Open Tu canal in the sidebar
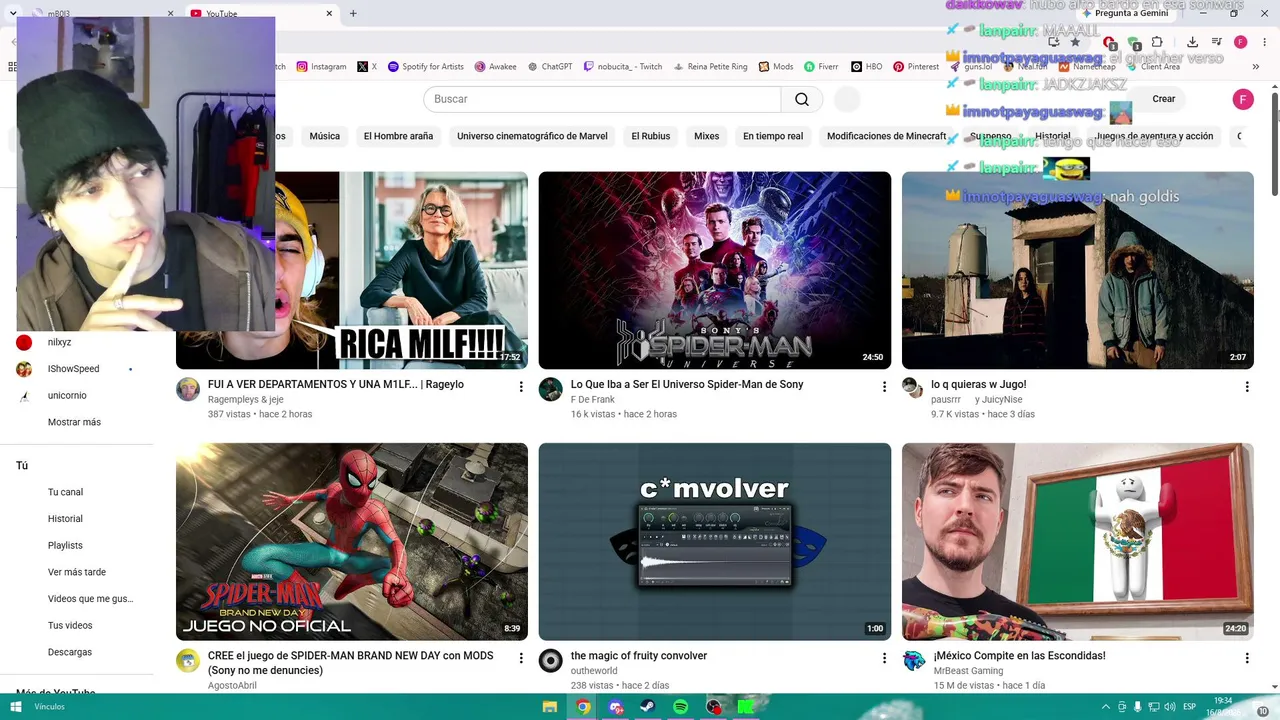The height and width of the screenshot is (720, 1280). click(x=65, y=492)
